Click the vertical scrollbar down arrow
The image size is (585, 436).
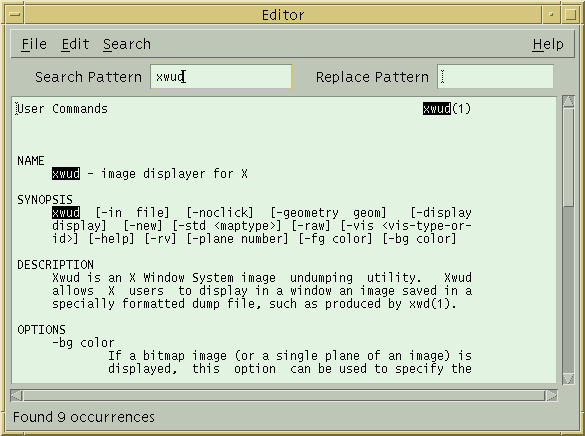pos(568,378)
